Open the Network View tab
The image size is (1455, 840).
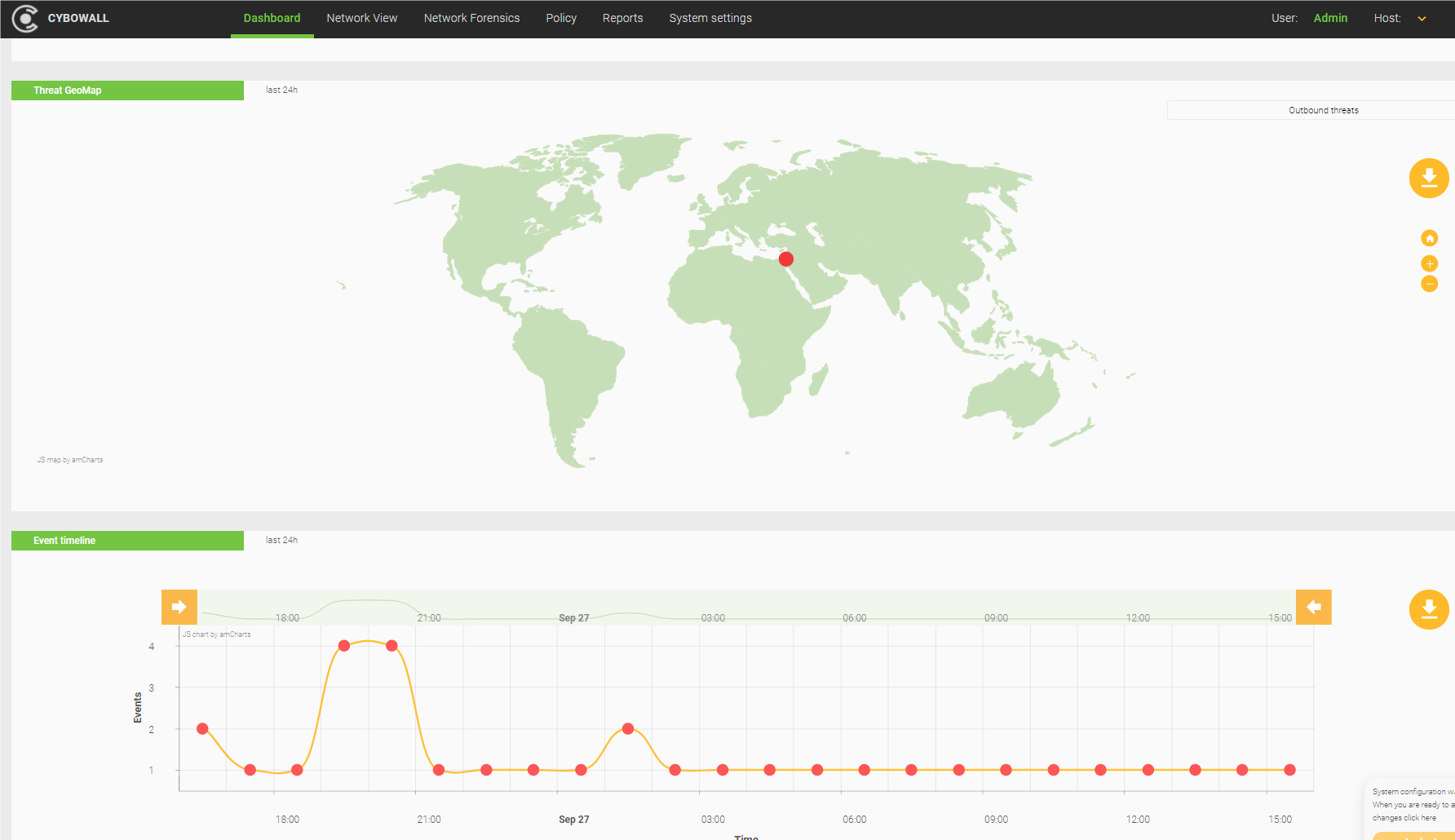(362, 18)
